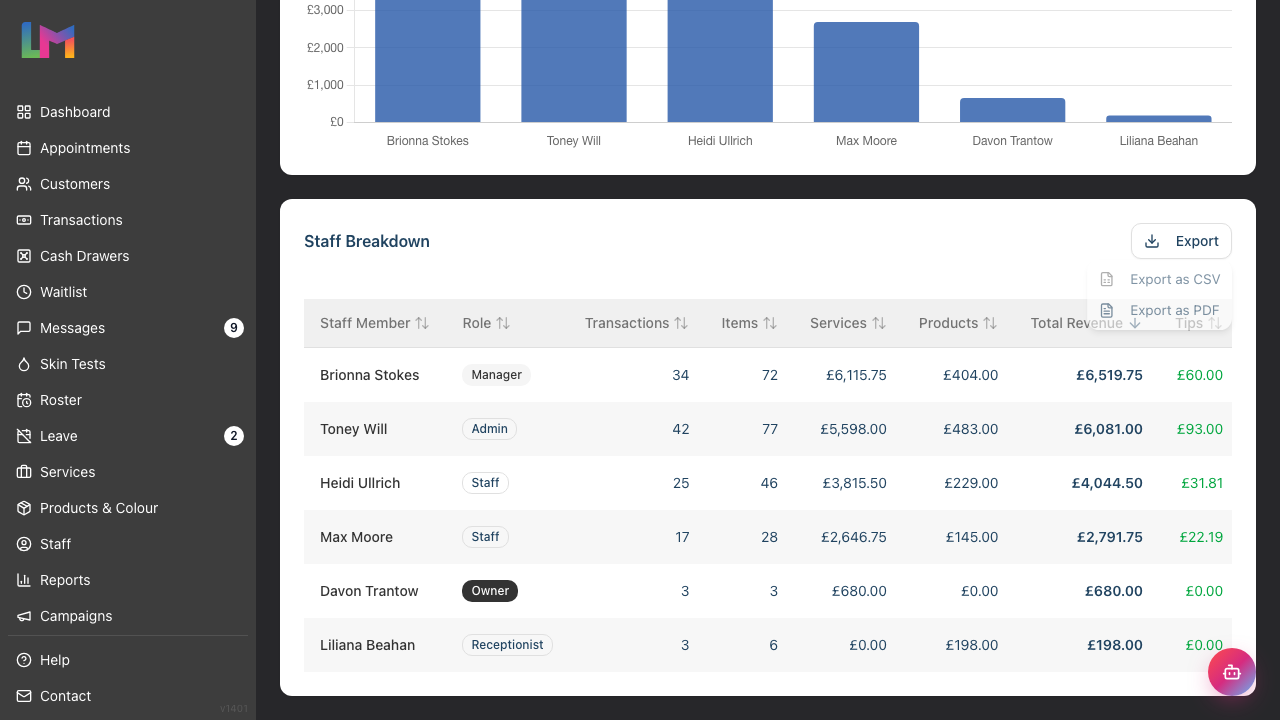Click the Roster calendar-clock icon

24,400
